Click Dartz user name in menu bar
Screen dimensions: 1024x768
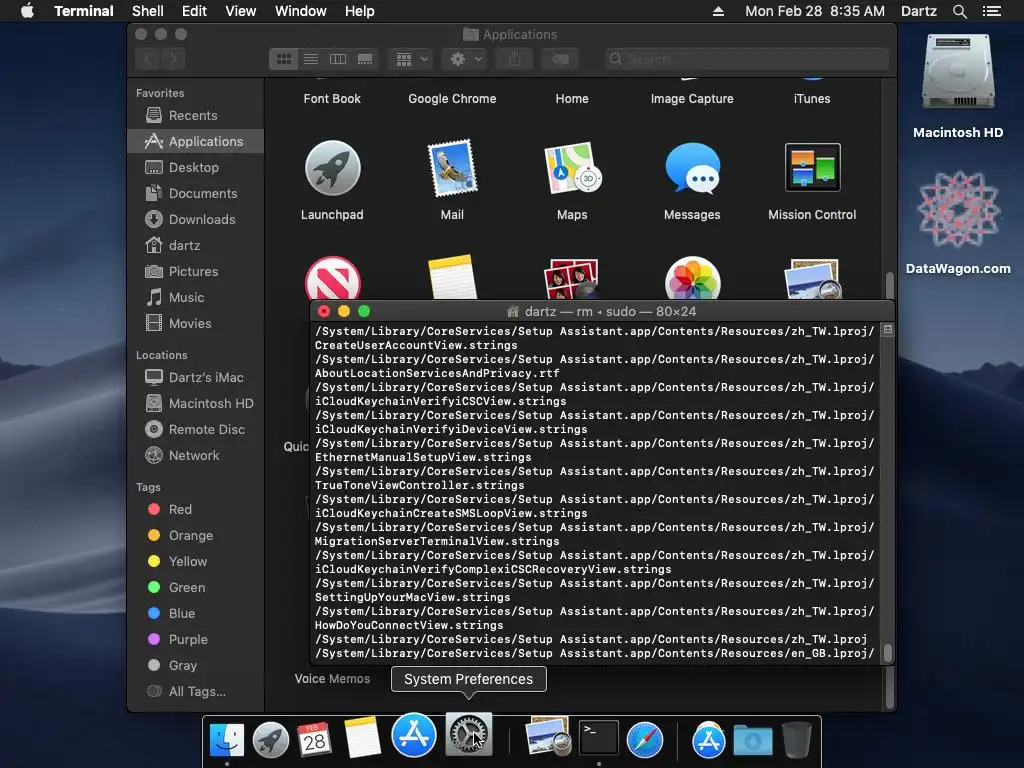918,11
